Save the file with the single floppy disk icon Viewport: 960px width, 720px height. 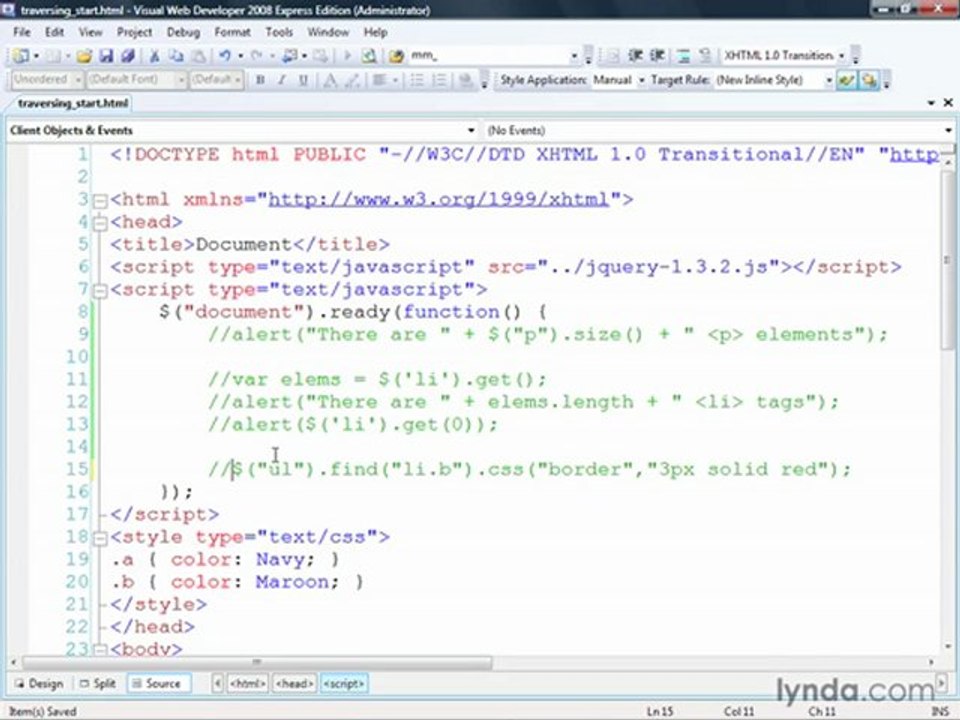click(x=106, y=56)
